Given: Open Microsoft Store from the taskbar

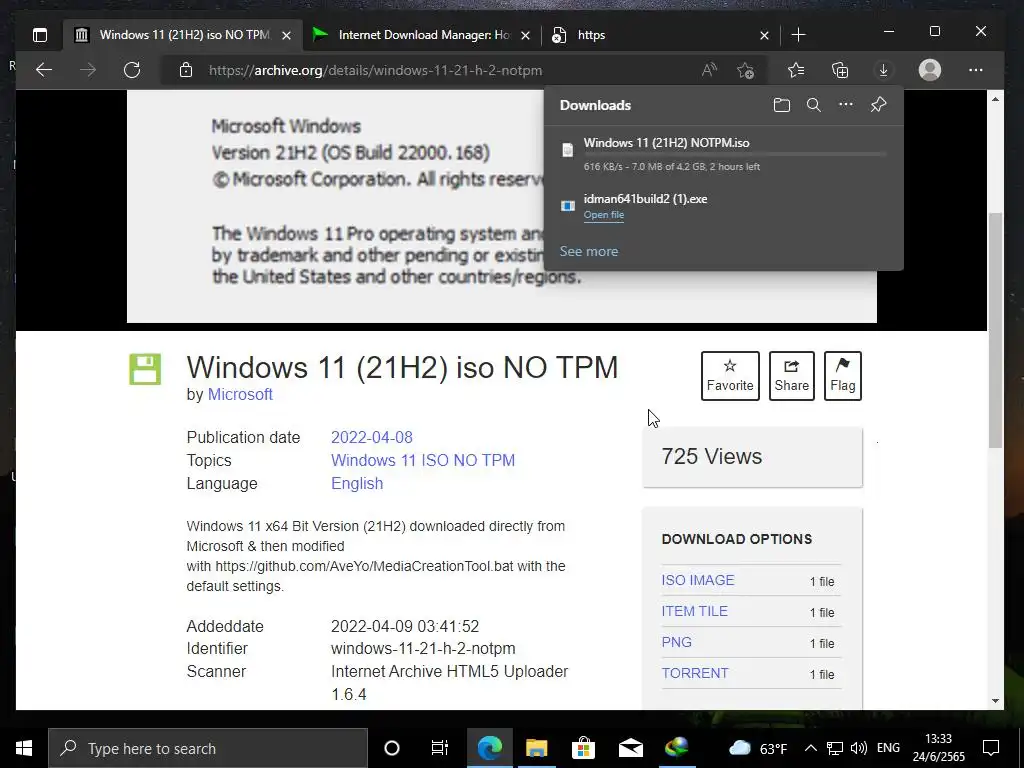Looking at the screenshot, I should 583,748.
